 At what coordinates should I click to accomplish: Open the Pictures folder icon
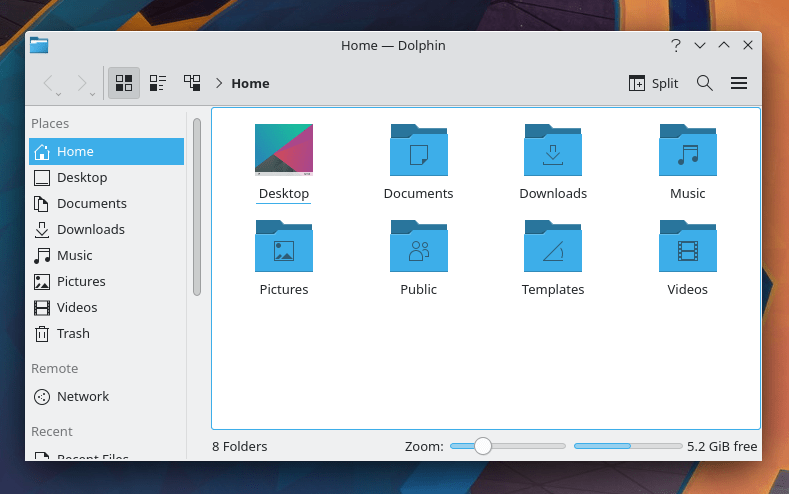tap(284, 247)
